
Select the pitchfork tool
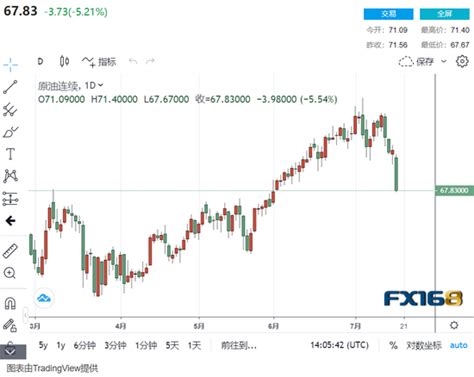(x=10, y=110)
